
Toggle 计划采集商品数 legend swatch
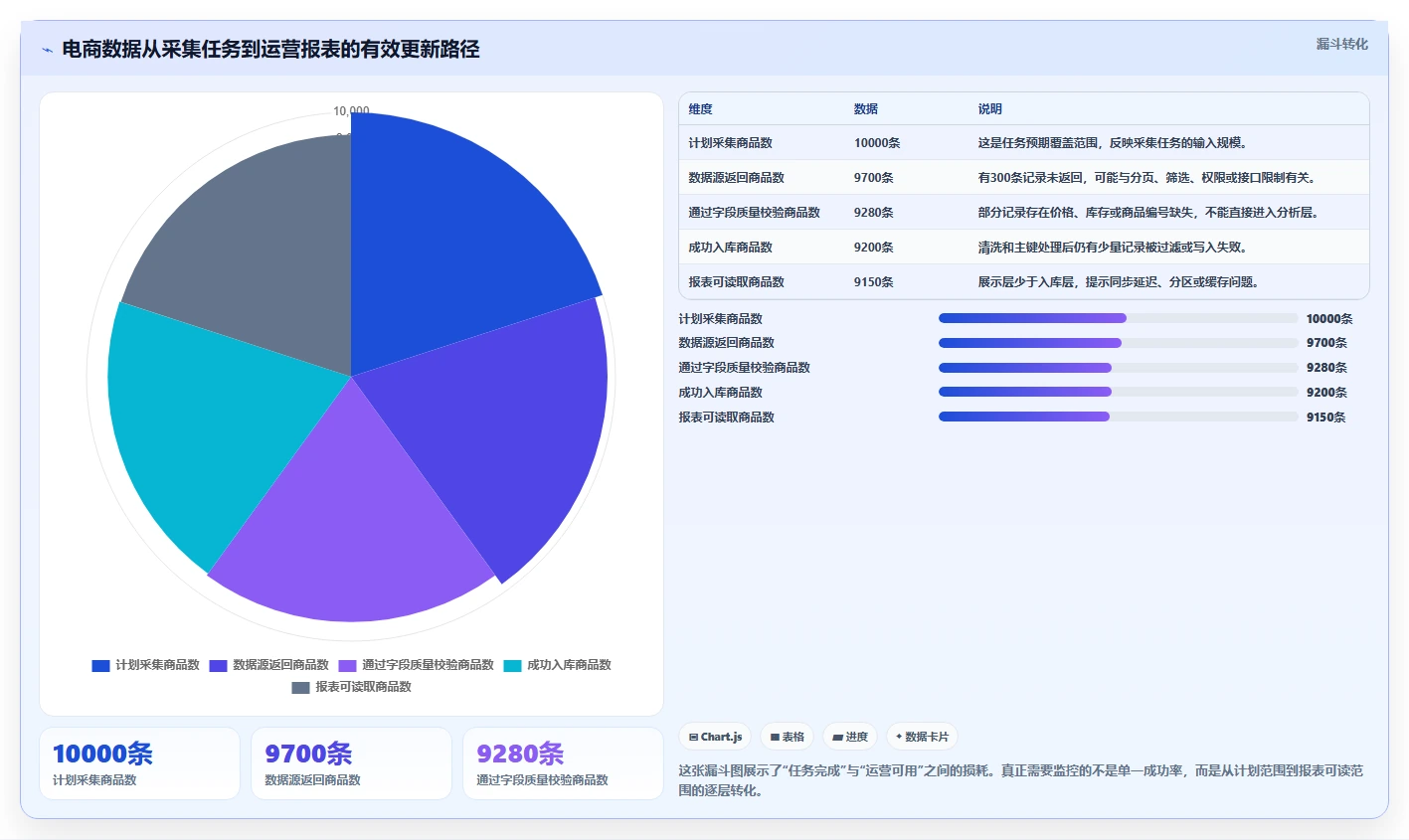100,666
